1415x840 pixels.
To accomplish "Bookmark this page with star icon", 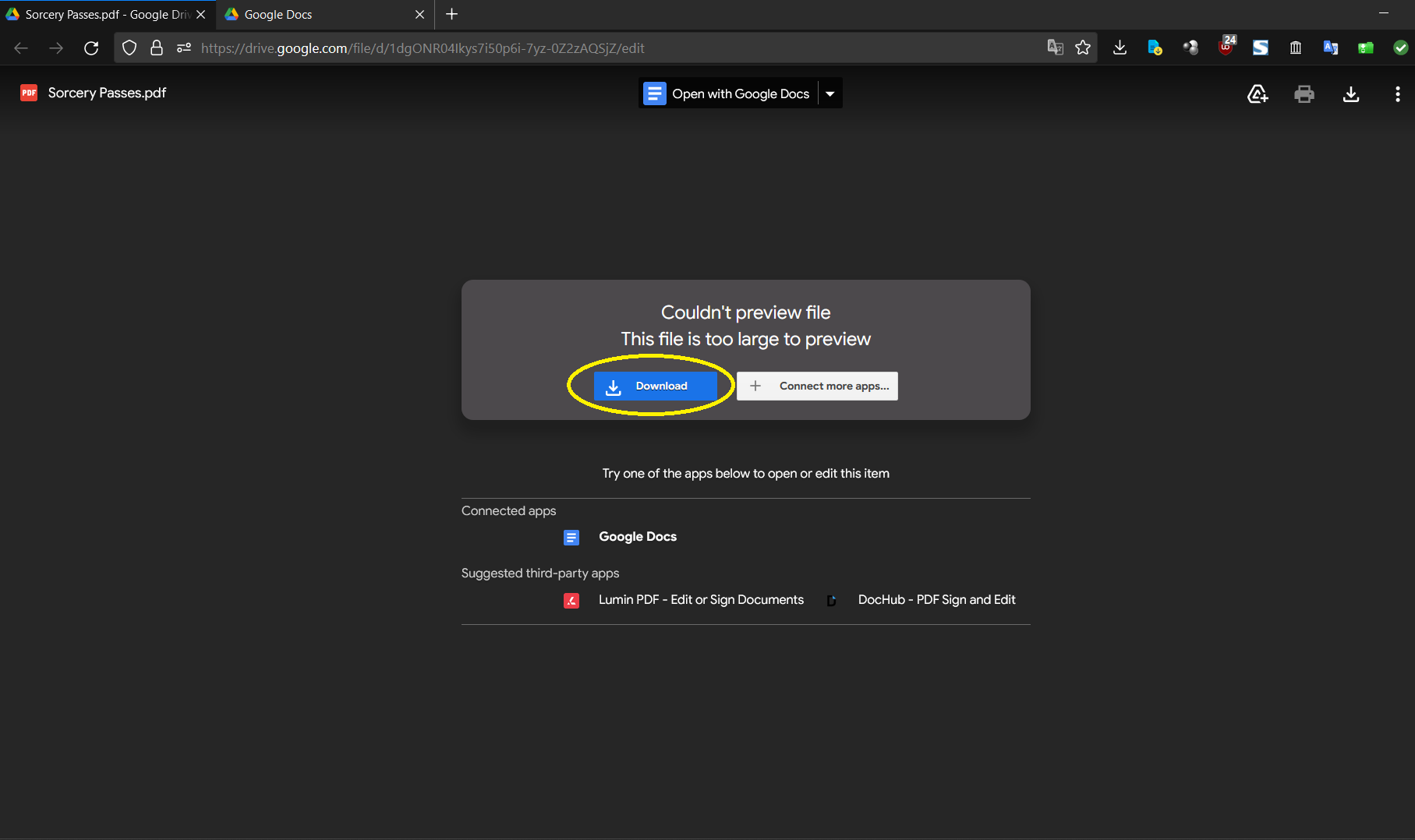I will 1083,48.
